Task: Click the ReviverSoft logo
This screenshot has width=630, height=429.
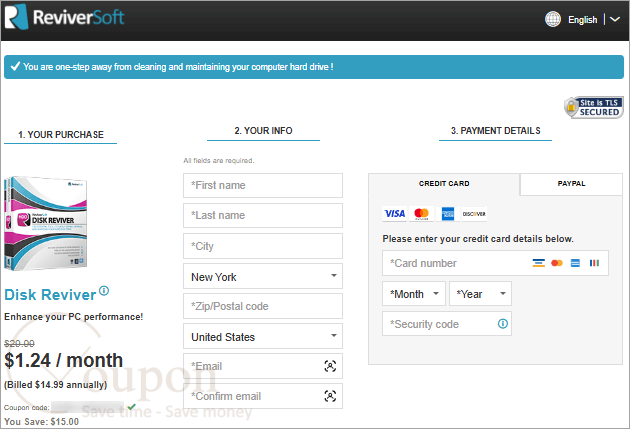Action: click(x=64, y=17)
